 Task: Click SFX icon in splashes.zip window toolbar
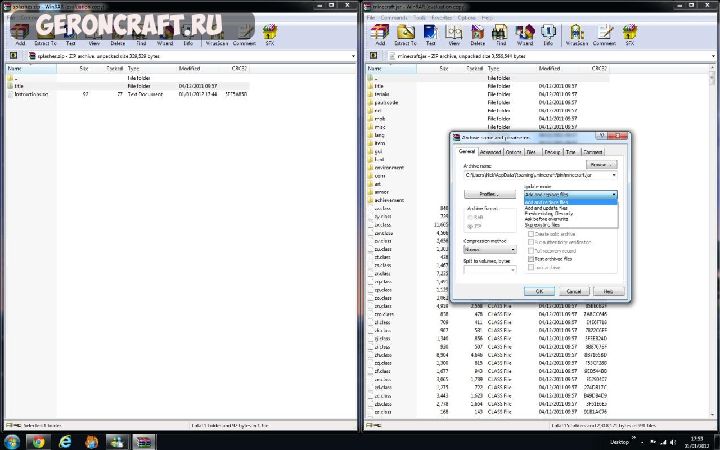(270, 35)
